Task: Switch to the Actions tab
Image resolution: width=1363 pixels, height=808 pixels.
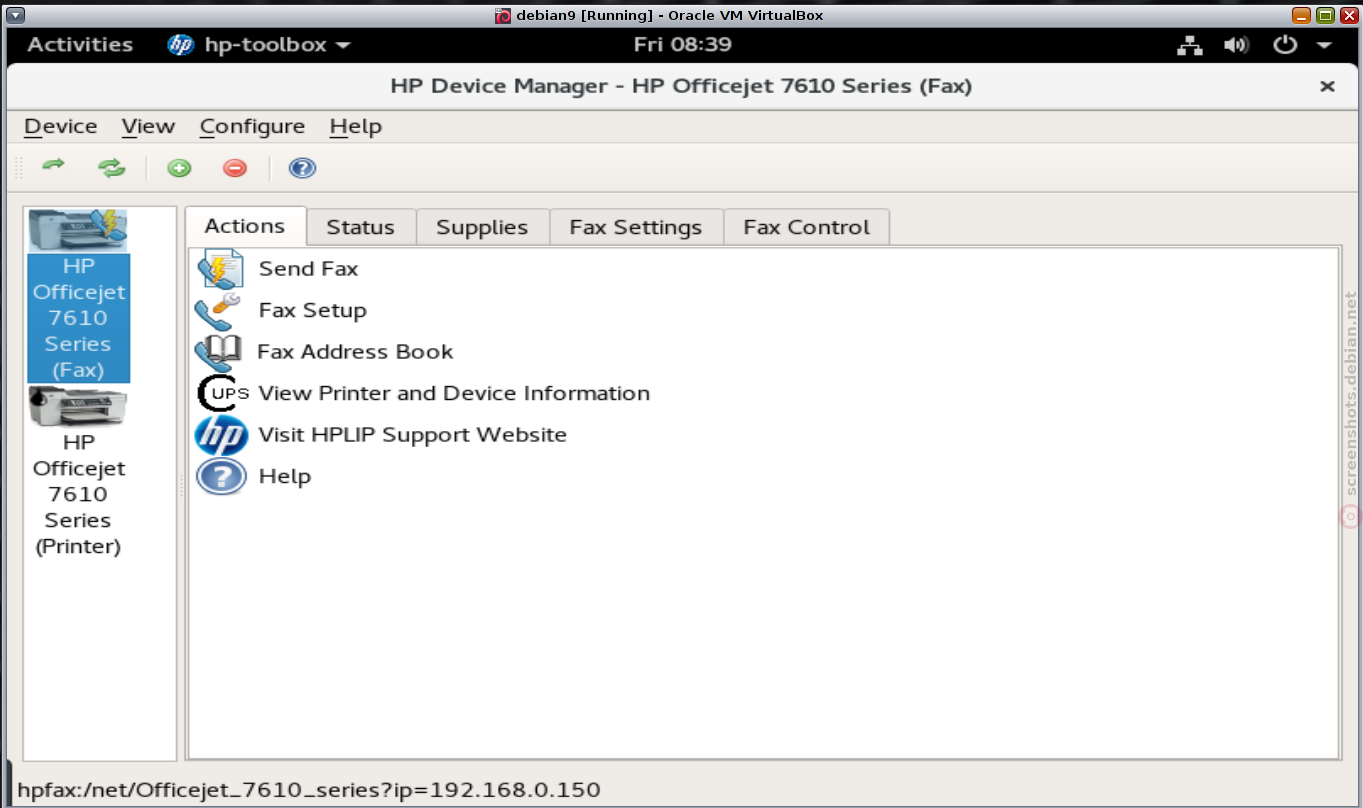Action: click(245, 226)
